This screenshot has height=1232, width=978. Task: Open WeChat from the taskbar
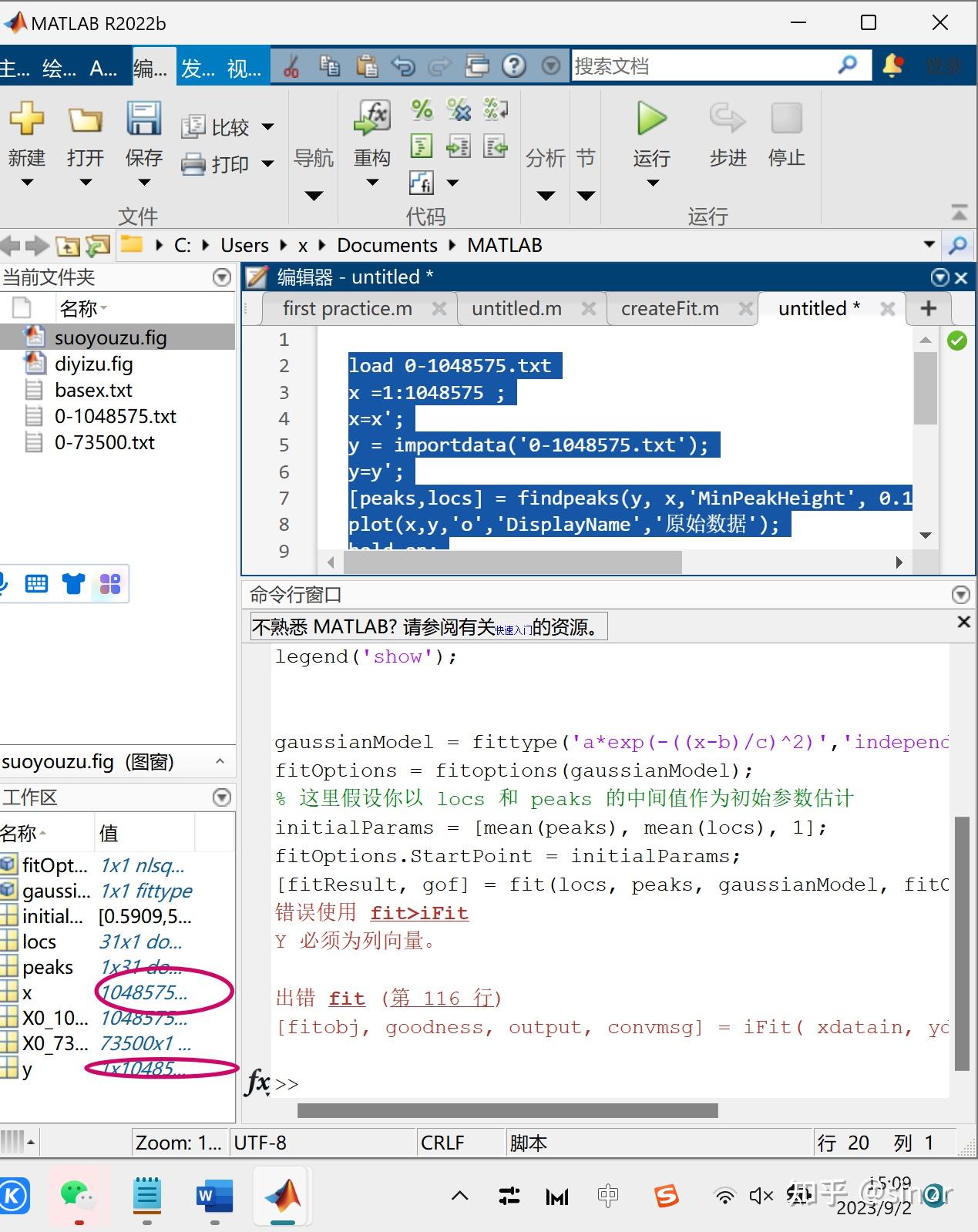78,1195
